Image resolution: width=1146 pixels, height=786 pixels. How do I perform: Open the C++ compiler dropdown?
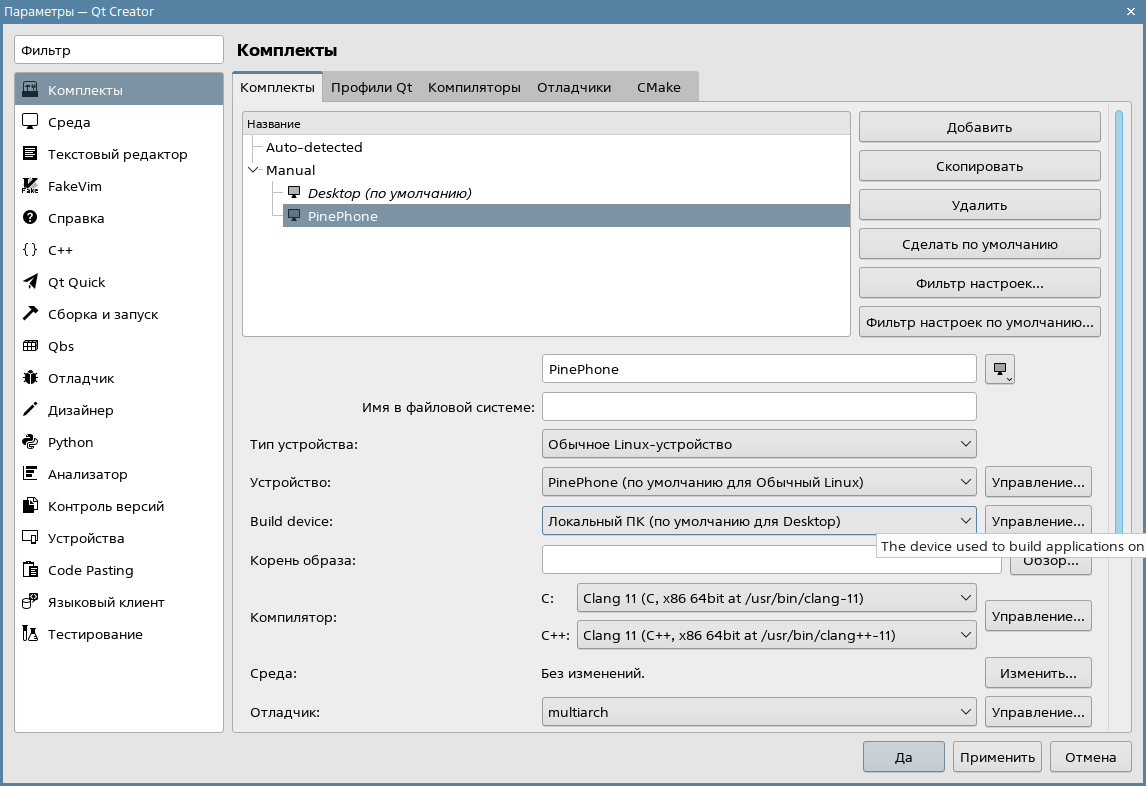(x=776, y=635)
